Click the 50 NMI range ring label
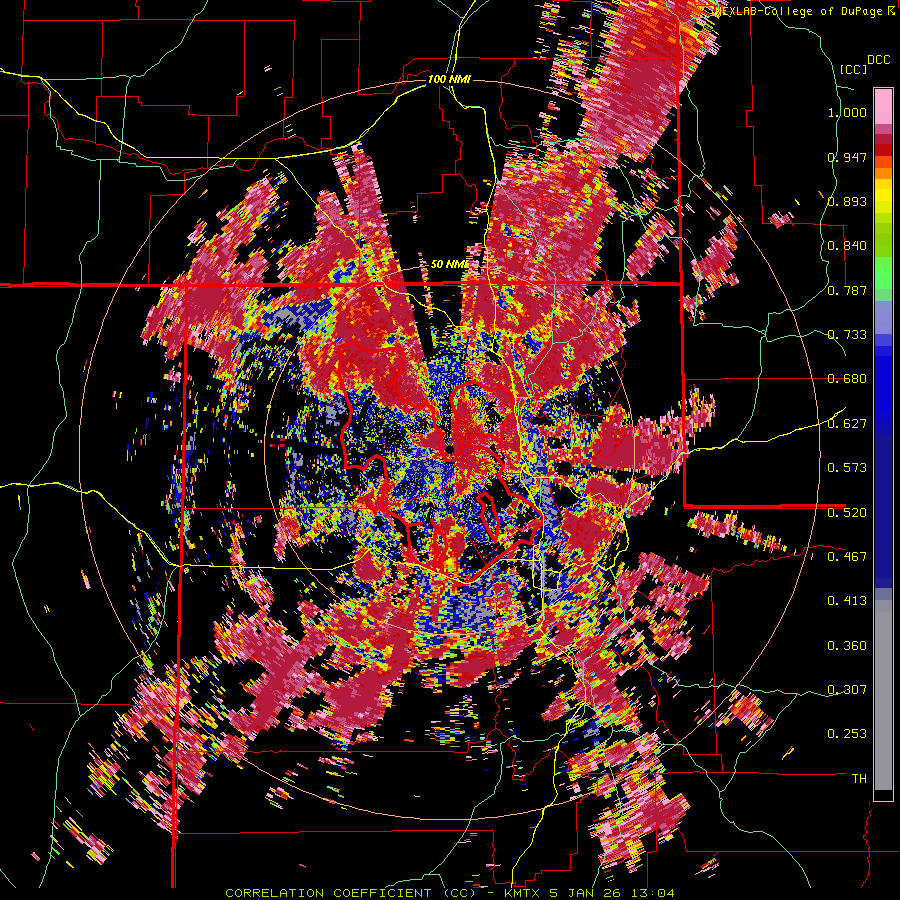 point(449,264)
